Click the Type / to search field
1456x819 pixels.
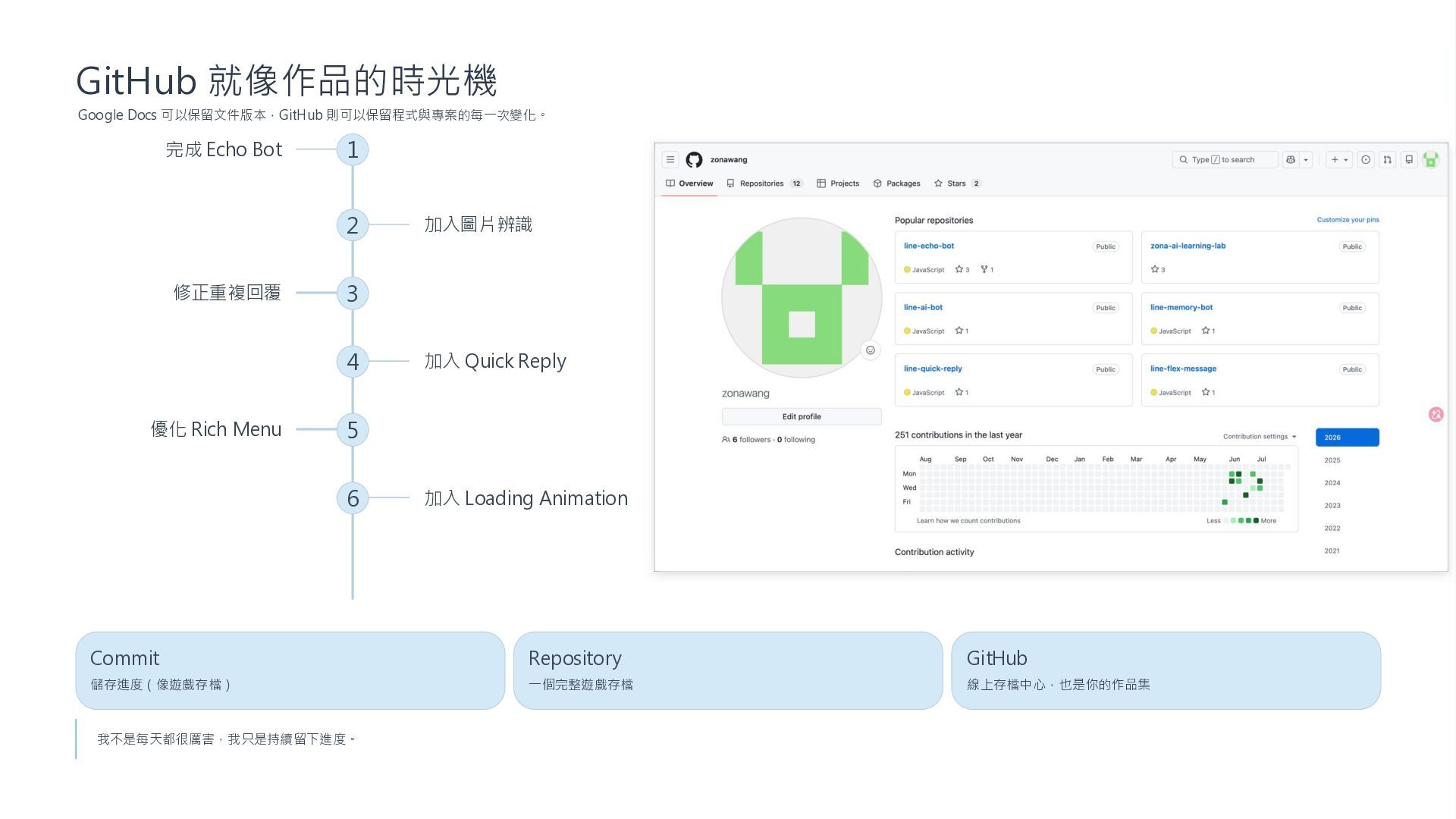(x=1225, y=160)
